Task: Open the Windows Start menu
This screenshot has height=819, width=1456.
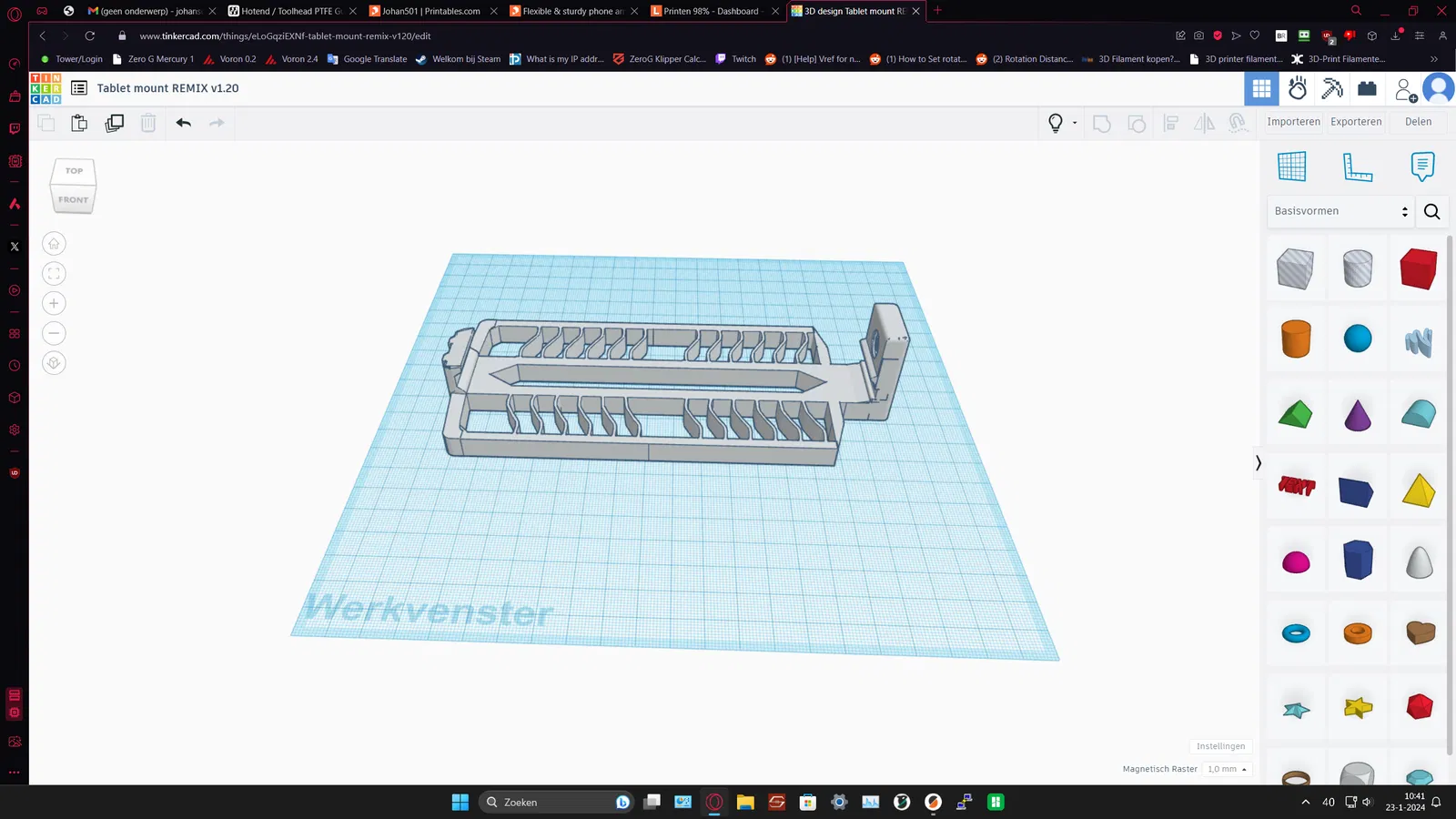Action: [x=460, y=802]
